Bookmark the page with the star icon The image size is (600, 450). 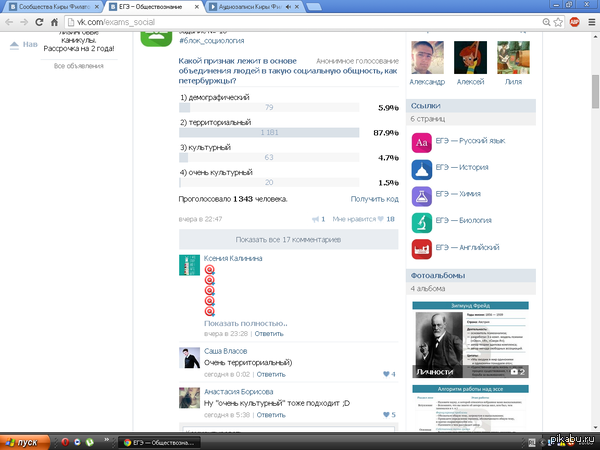click(558, 22)
